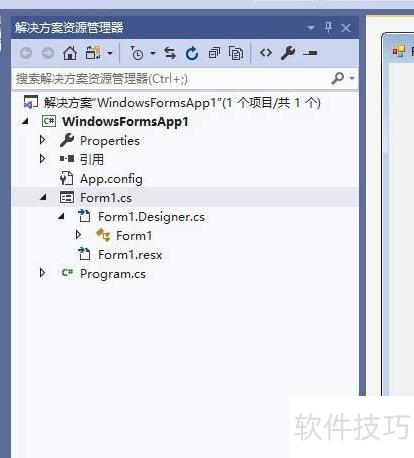Viewport: 414px width, 458px height.
Task: Toggle the Preview Selected Items icon
Action: coord(310,53)
